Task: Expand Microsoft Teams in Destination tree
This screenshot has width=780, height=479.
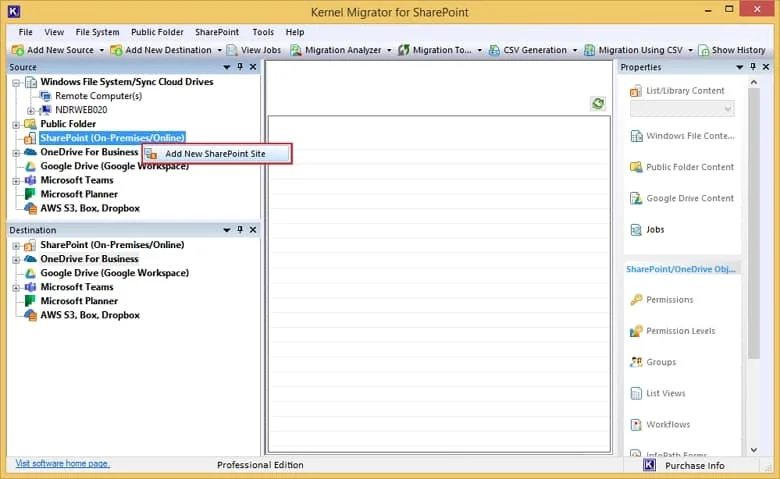Action: [16, 287]
